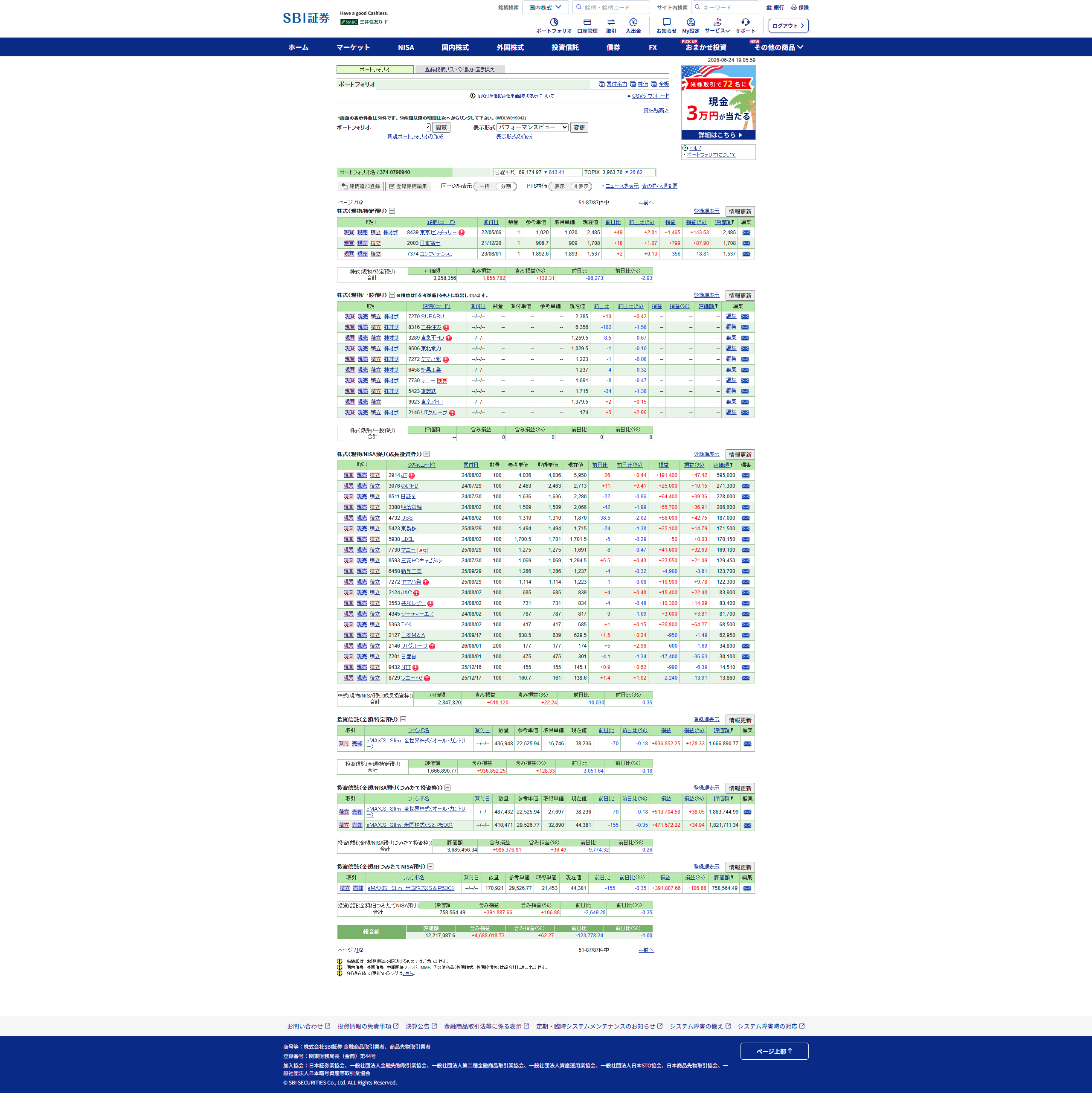Click 変更 button for display format
The height and width of the screenshot is (1093, 1092).
pyautogui.click(x=579, y=128)
